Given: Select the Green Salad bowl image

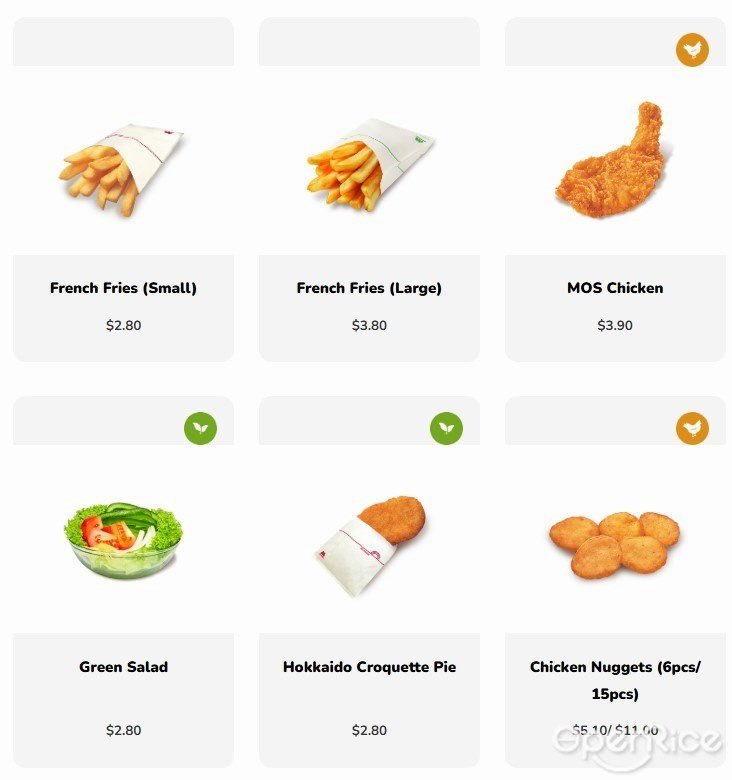Looking at the screenshot, I should pos(123,540).
